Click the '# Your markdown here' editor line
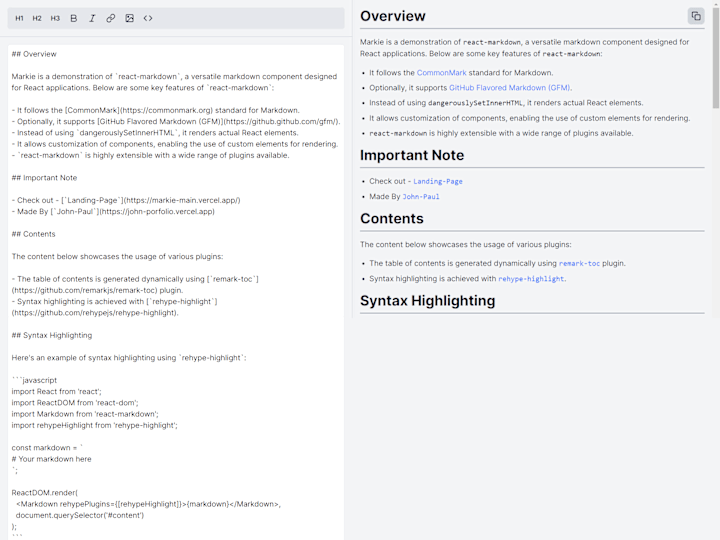 point(51,459)
